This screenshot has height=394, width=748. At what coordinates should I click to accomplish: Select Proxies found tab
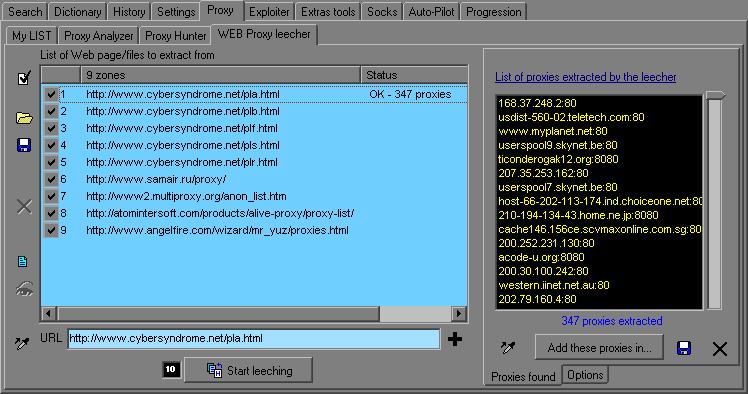523,377
